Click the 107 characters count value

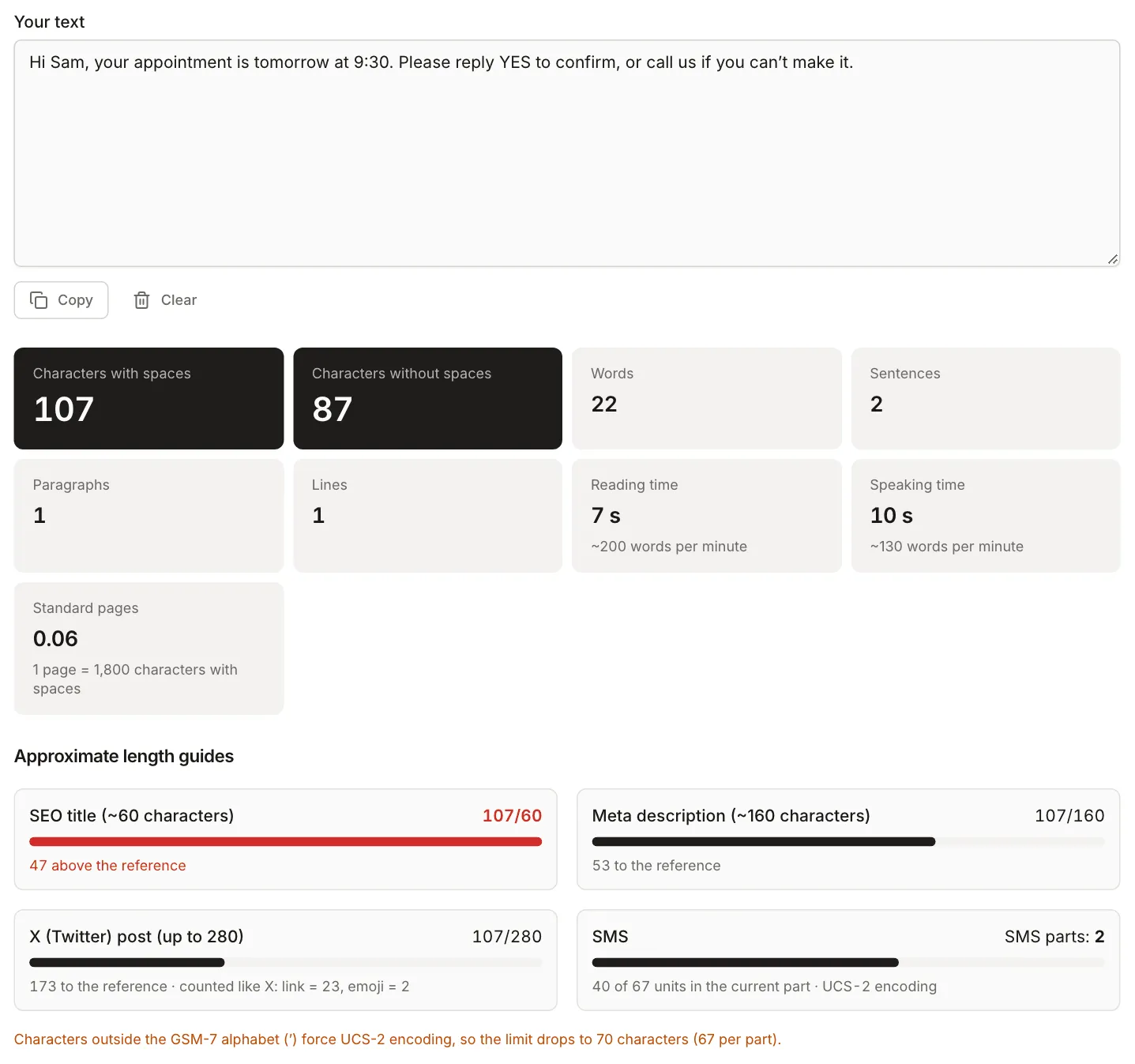click(64, 409)
